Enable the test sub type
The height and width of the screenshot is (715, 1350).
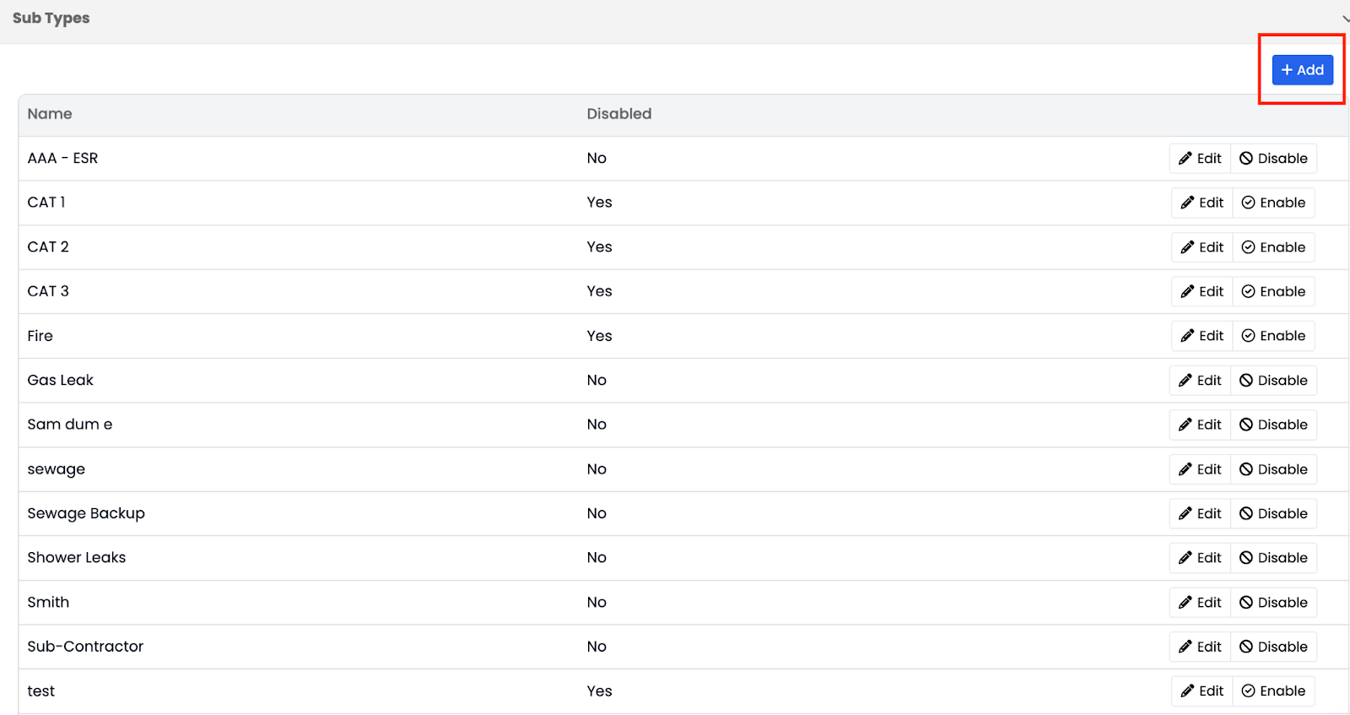pos(1273,691)
